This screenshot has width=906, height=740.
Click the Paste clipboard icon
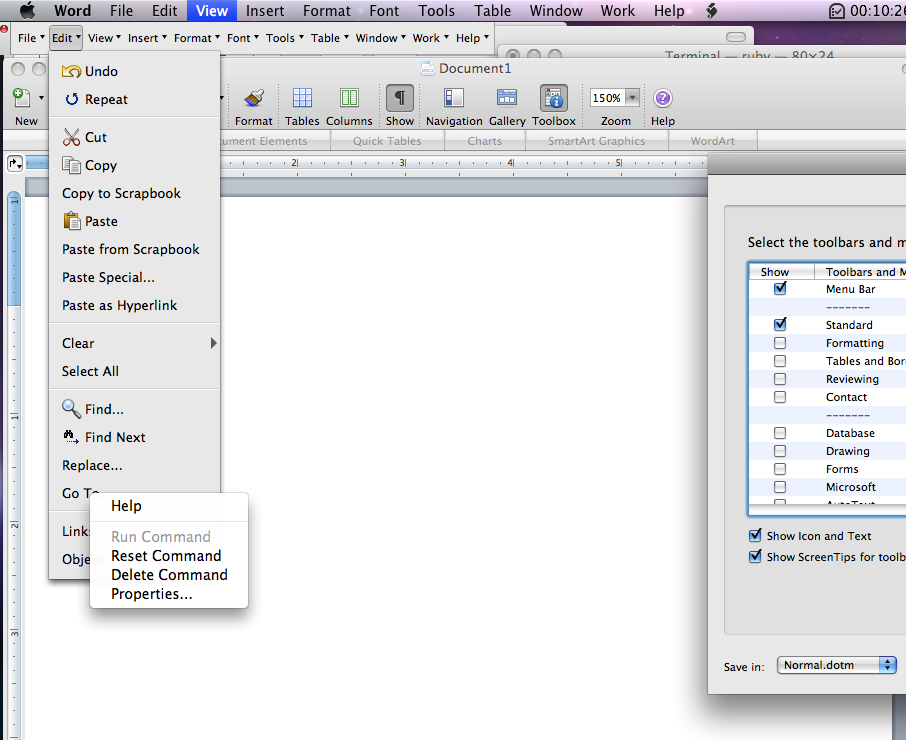[x=72, y=221]
